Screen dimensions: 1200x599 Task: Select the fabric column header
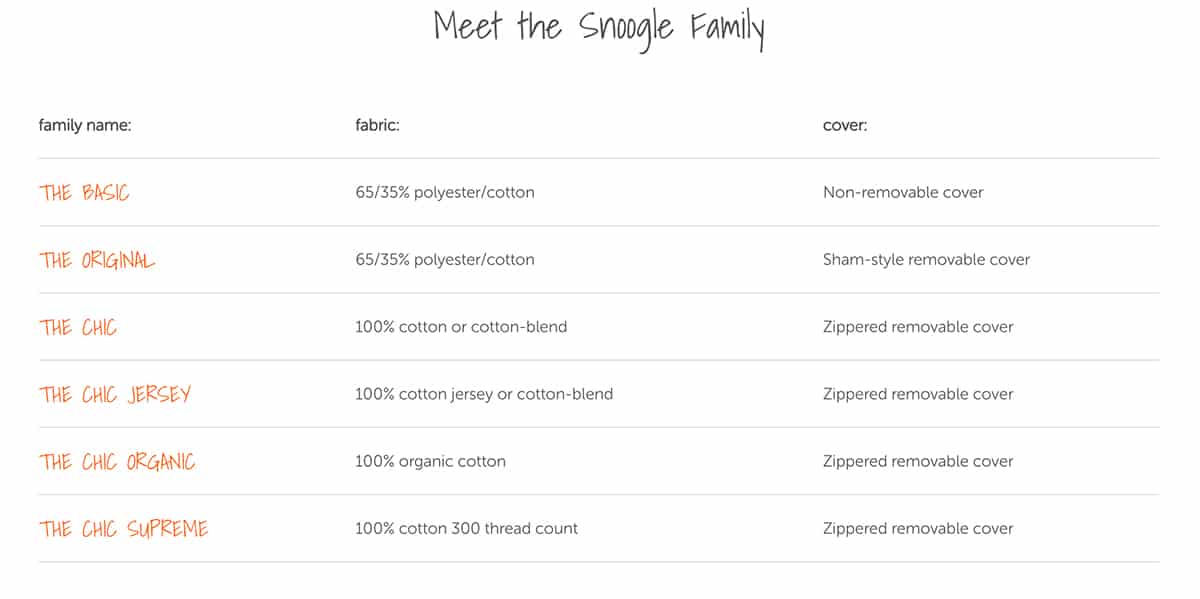[377, 126]
